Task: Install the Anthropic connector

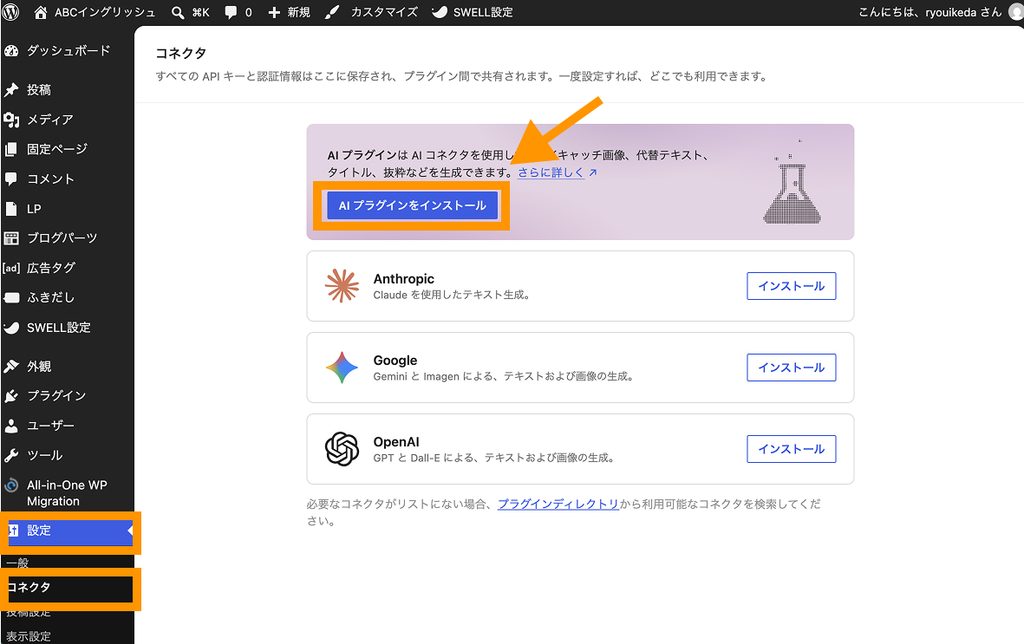Action: (791, 286)
